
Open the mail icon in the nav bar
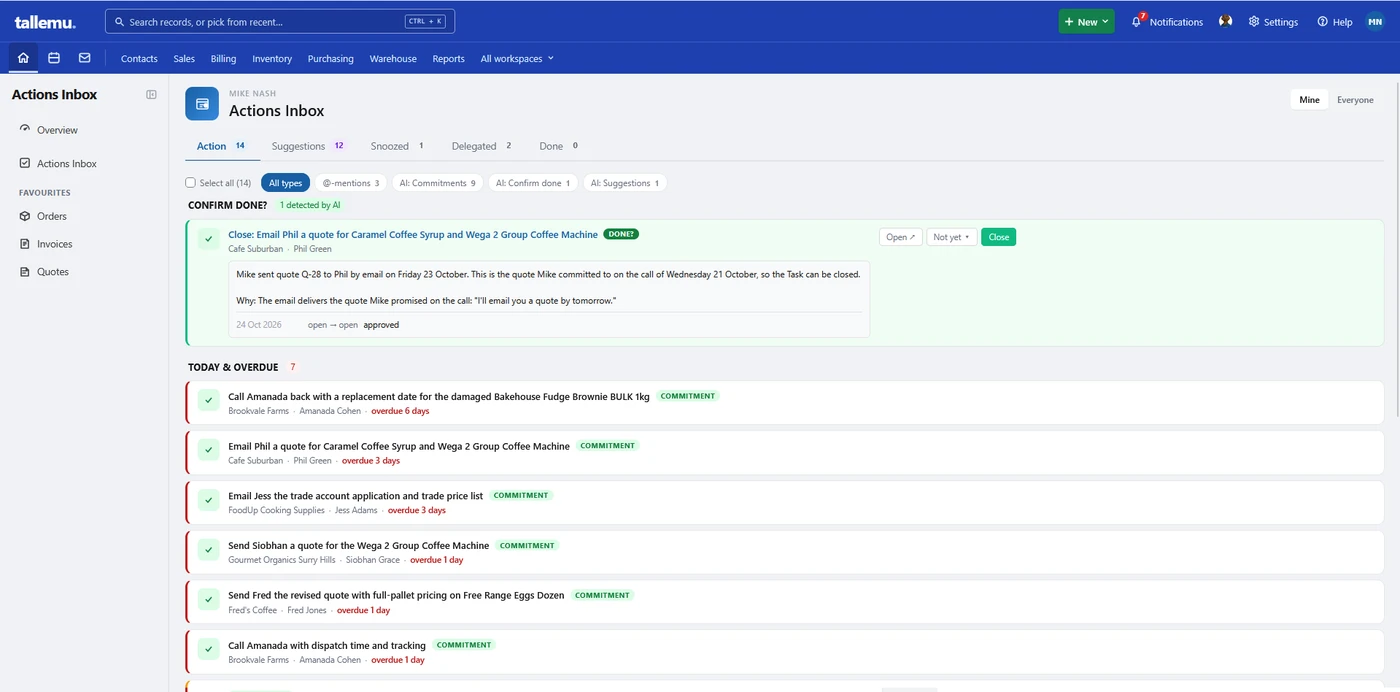click(84, 58)
